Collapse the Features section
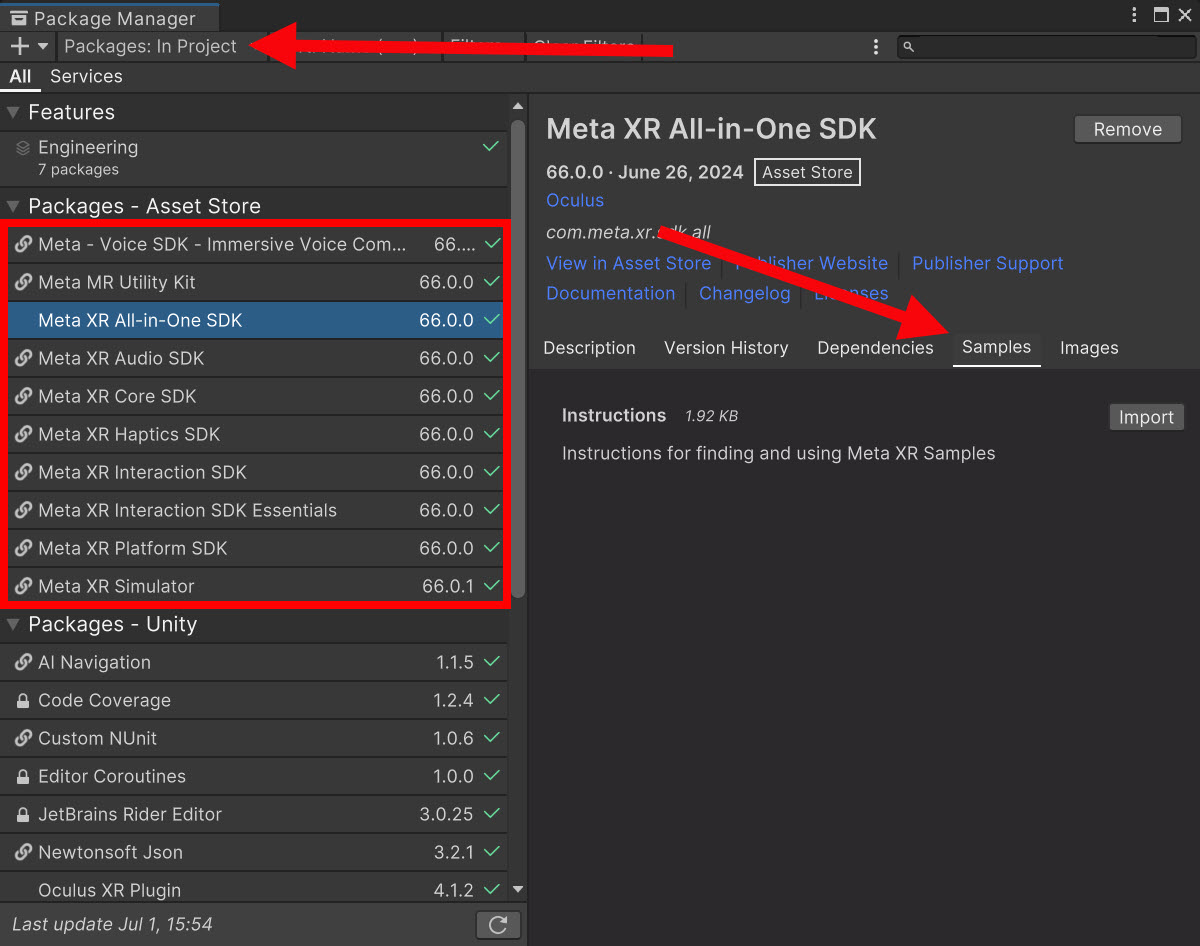Image resolution: width=1200 pixels, height=946 pixels. pos(13,112)
